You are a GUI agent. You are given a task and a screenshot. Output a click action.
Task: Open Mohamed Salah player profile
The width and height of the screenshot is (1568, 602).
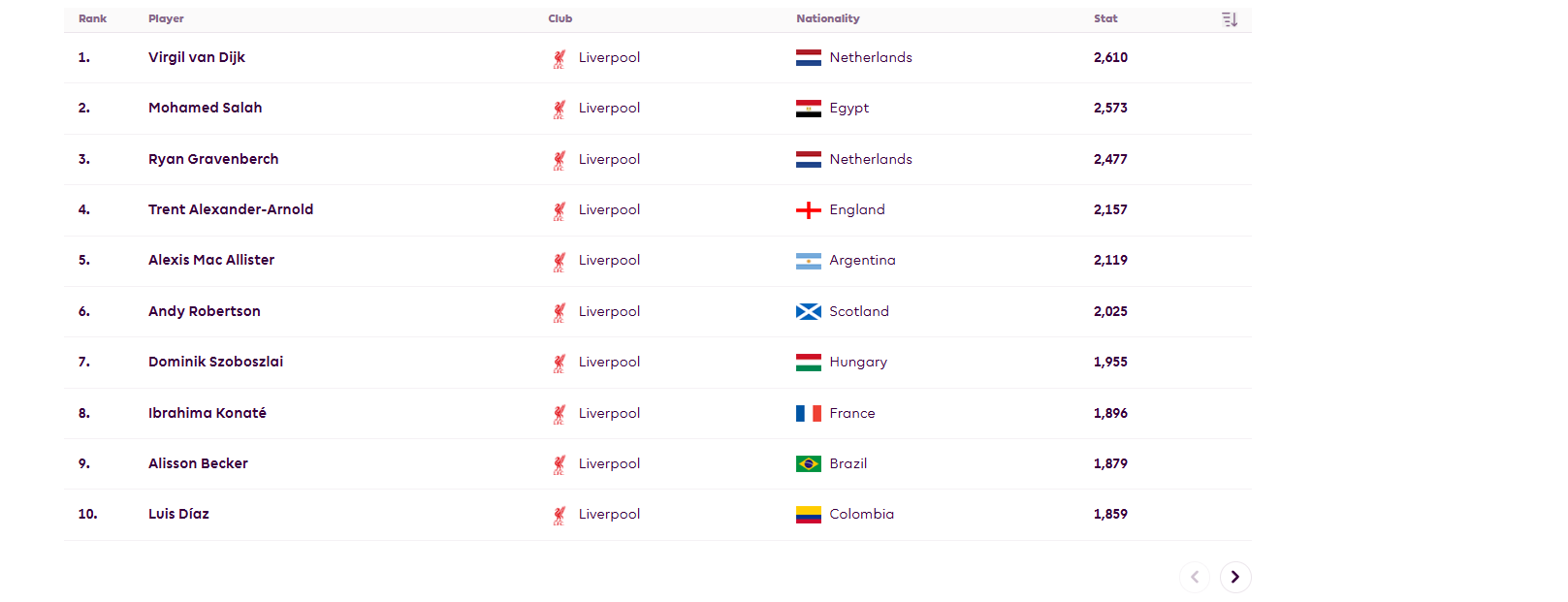click(x=206, y=108)
